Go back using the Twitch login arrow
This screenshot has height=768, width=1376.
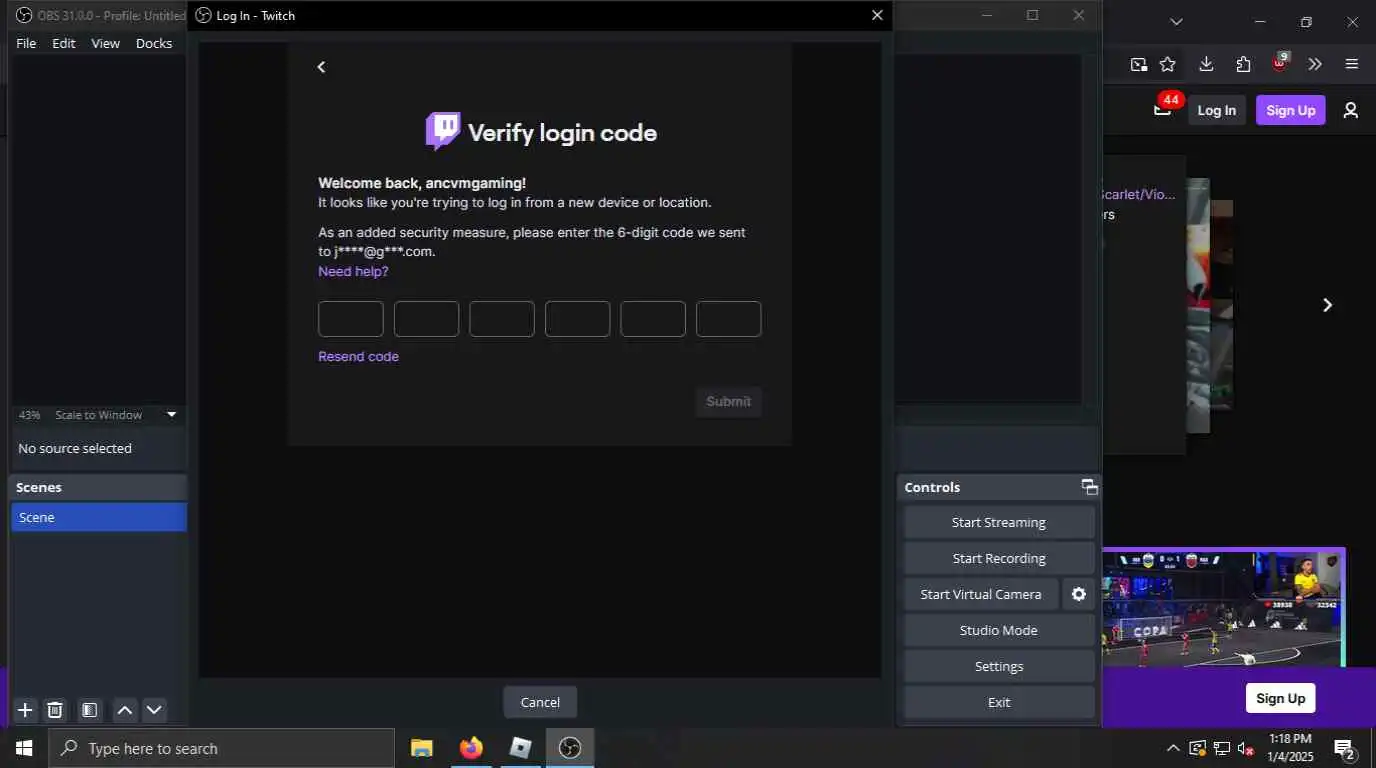tap(321, 67)
